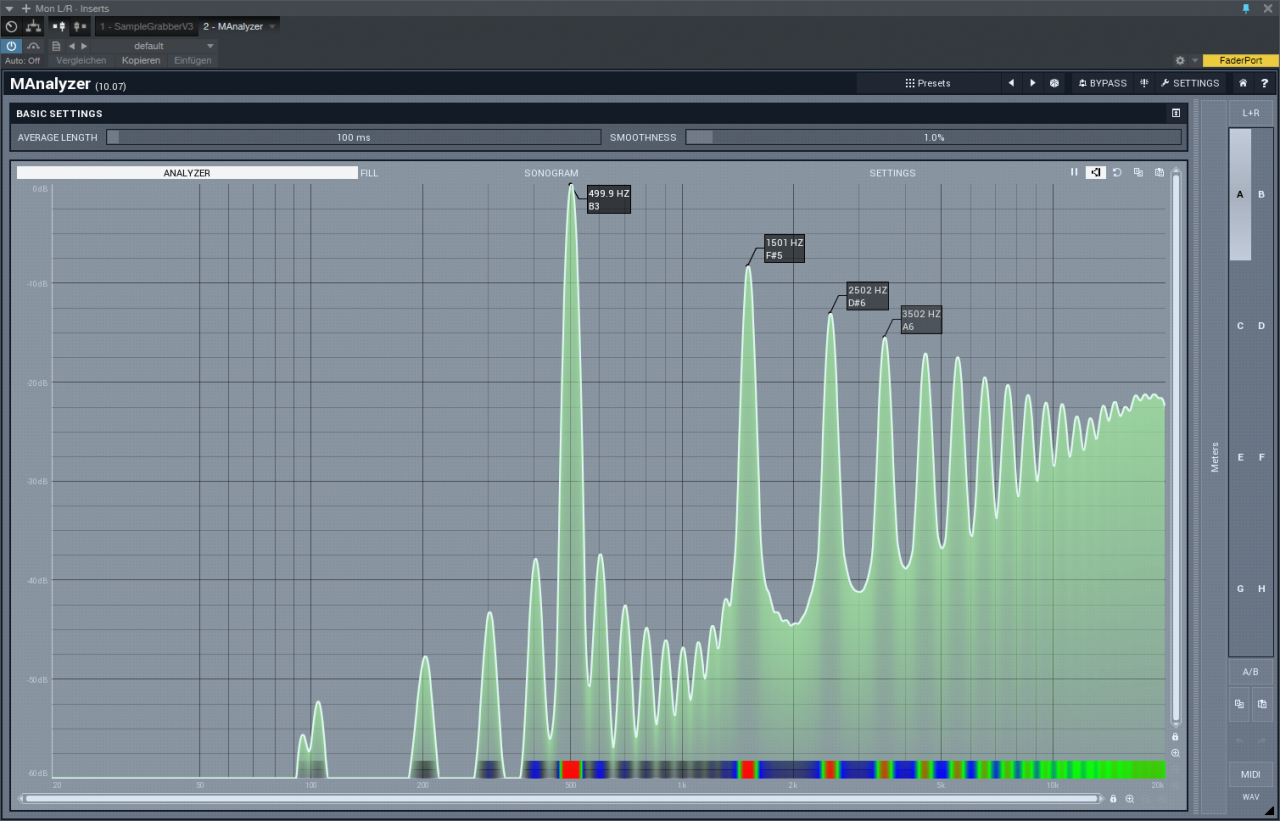Open the L+R channel mode selector
The image size is (1280, 821).
tap(1250, 113)
